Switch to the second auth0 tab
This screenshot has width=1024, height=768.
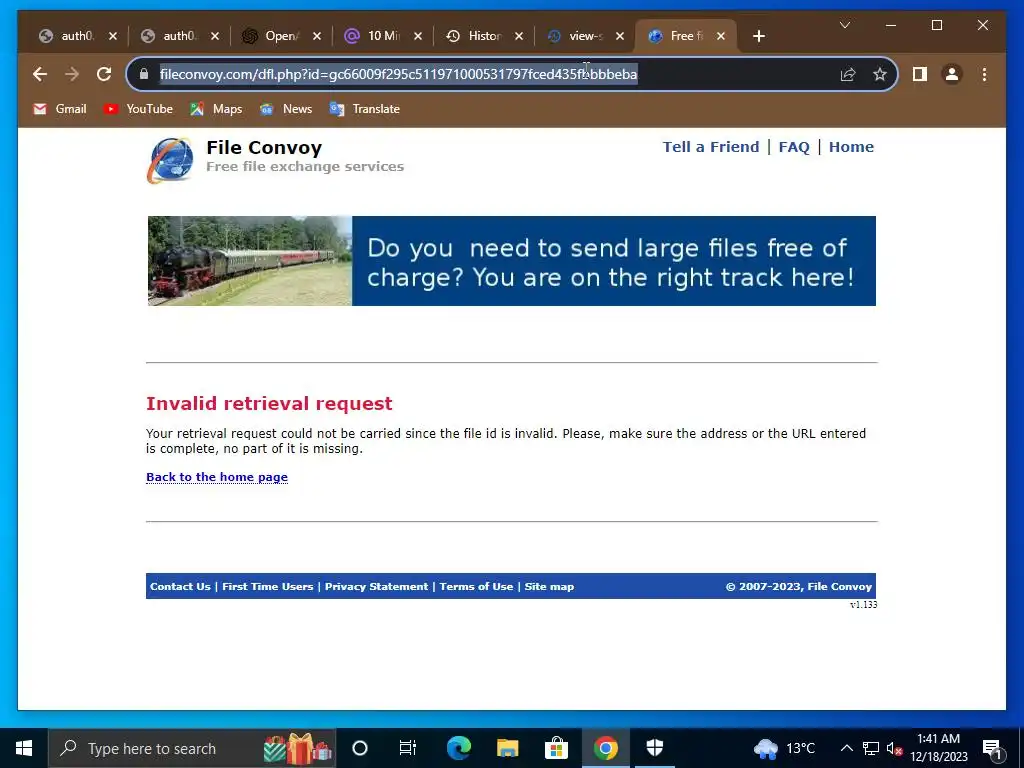point(173,36)
